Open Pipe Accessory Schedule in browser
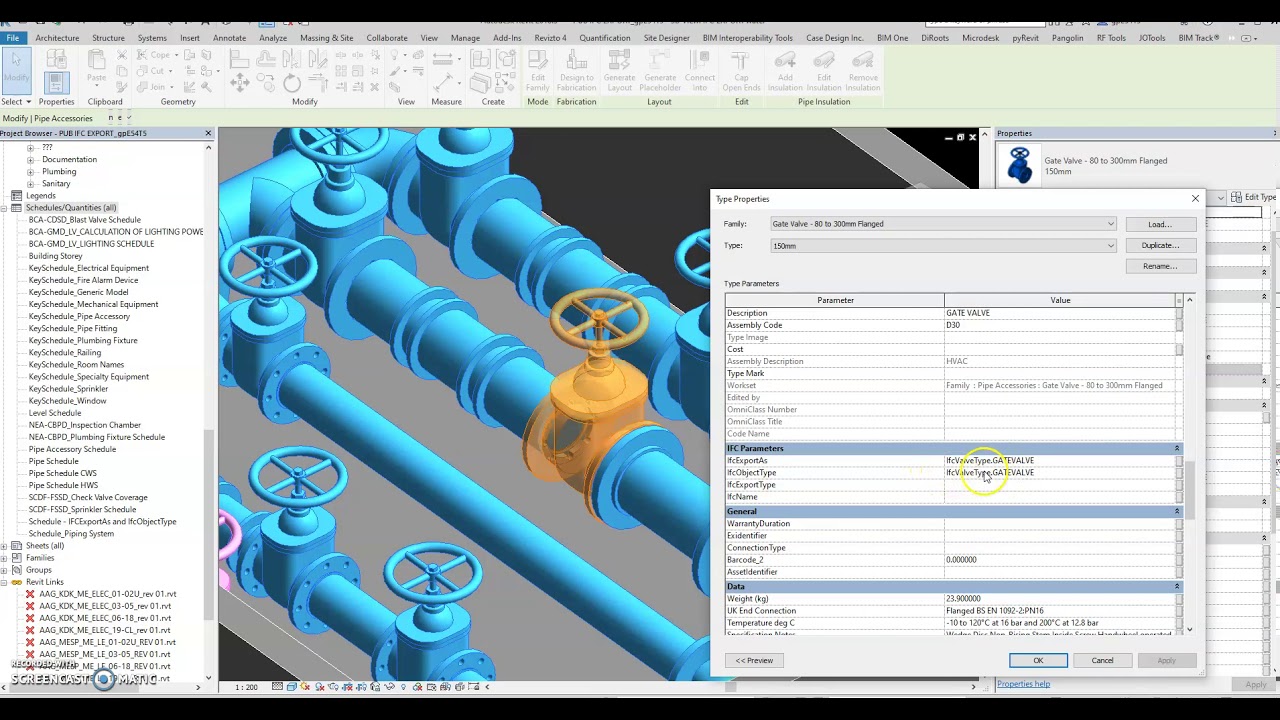1280x720 pixels. tap(72, 449)
